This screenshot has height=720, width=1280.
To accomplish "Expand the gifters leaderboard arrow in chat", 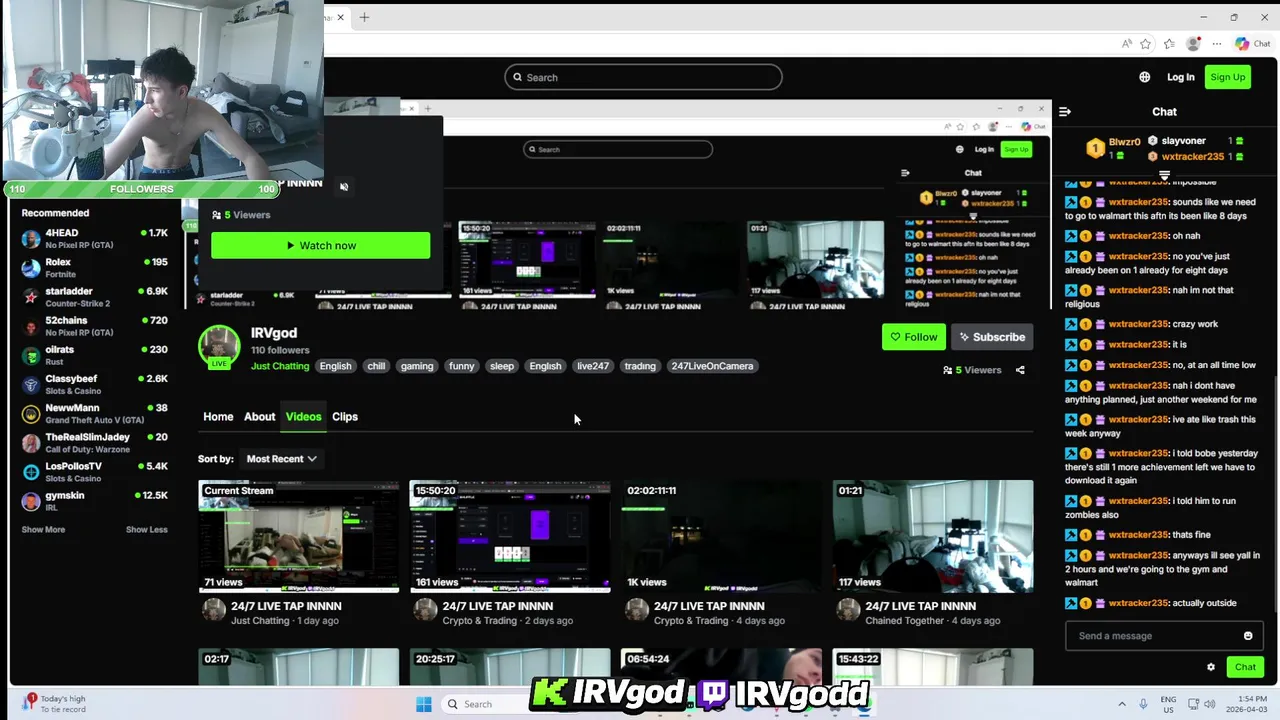I will pyautogui.click(x=1164, y=174).
